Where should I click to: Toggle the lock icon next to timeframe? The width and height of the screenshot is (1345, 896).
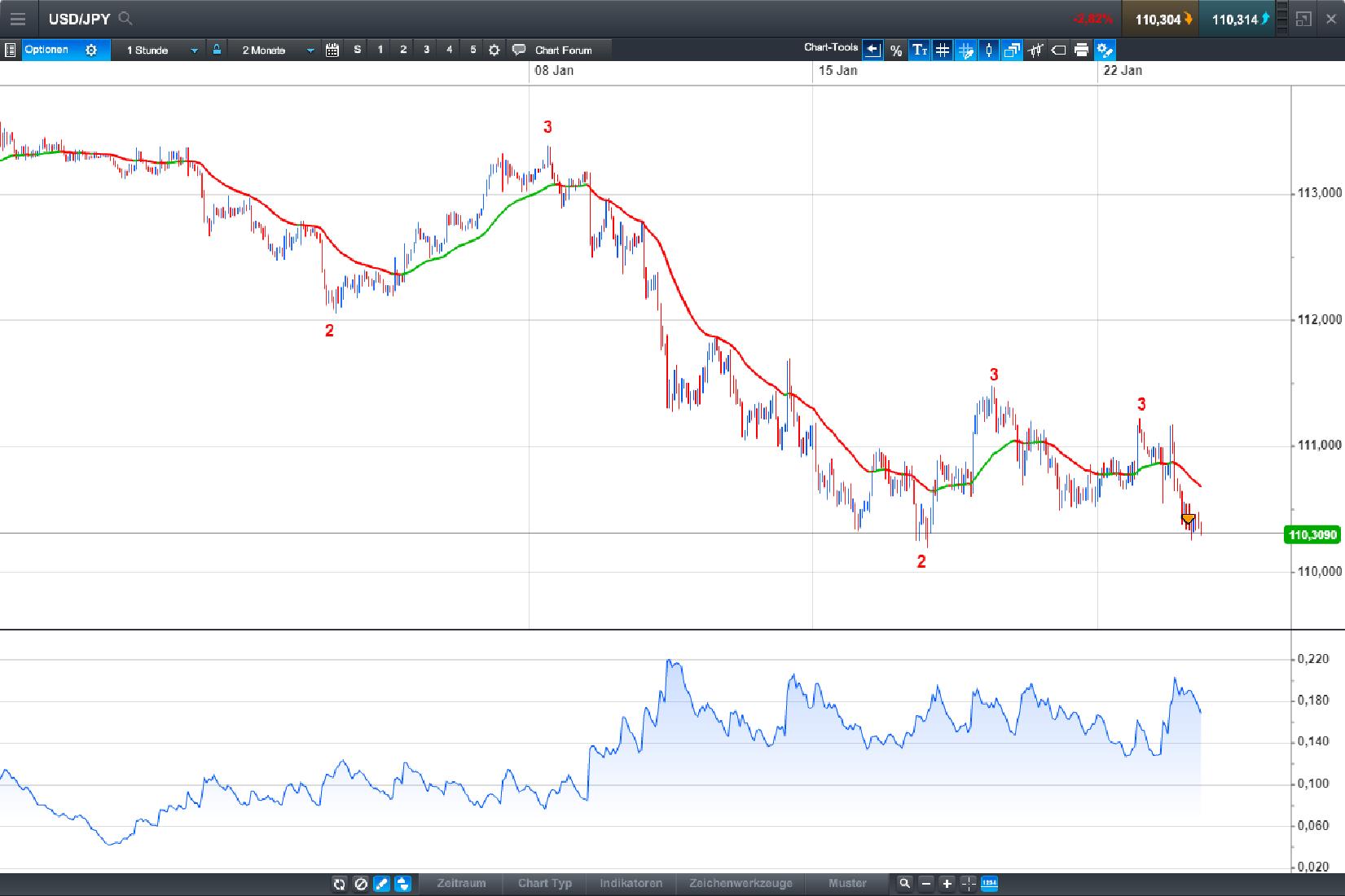216,50
